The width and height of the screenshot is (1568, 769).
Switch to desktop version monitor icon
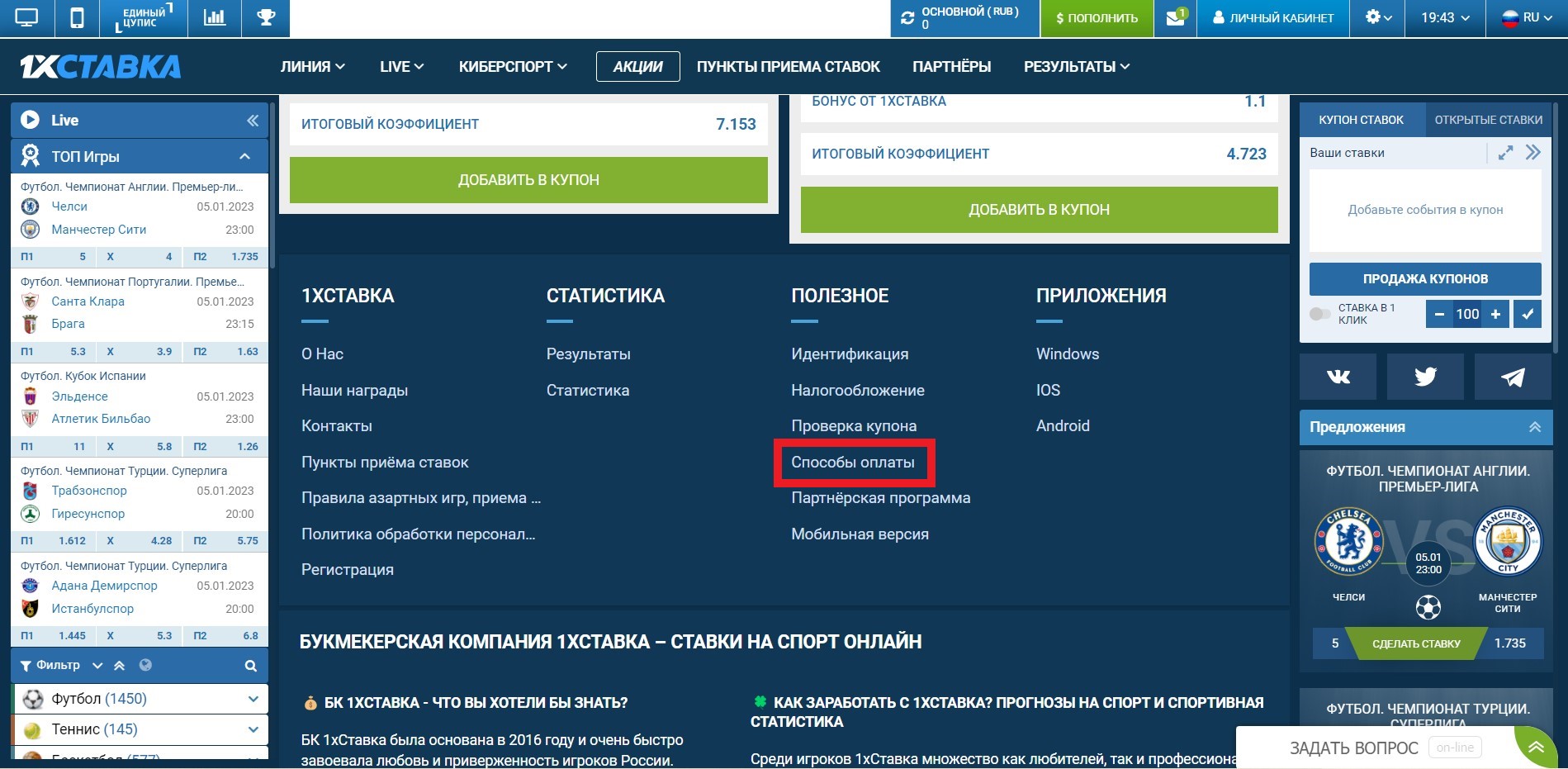(27, 17)
